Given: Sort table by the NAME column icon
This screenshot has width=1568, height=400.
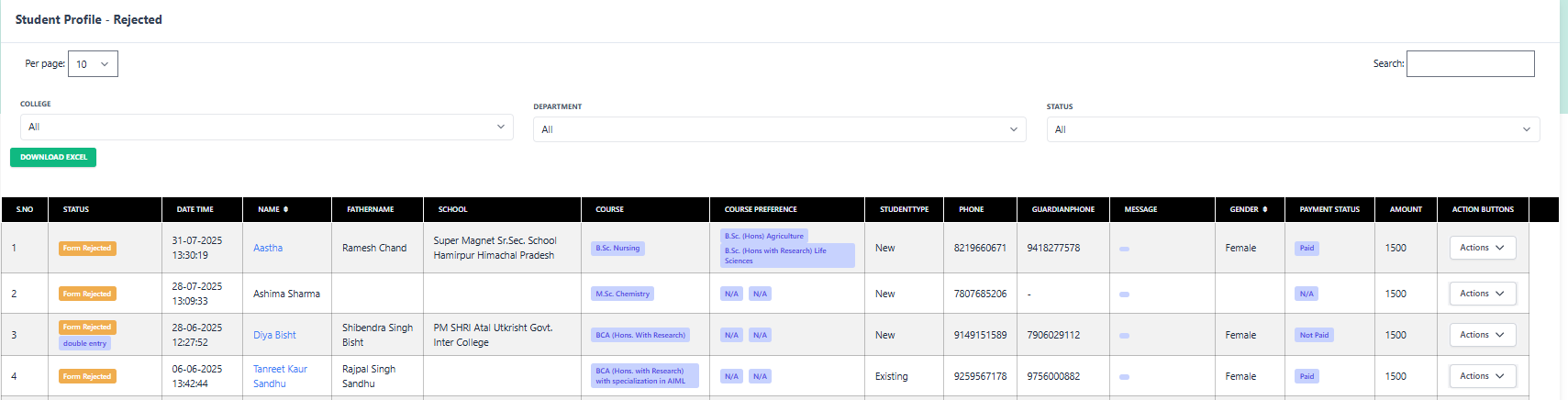Looking at the screenshot, I should (285, 209).
